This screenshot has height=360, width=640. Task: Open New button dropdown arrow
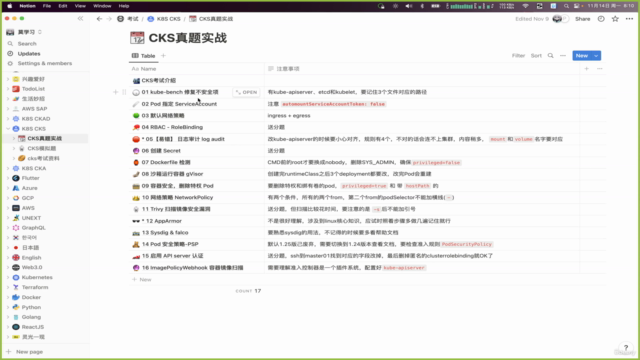click(596, 56)
